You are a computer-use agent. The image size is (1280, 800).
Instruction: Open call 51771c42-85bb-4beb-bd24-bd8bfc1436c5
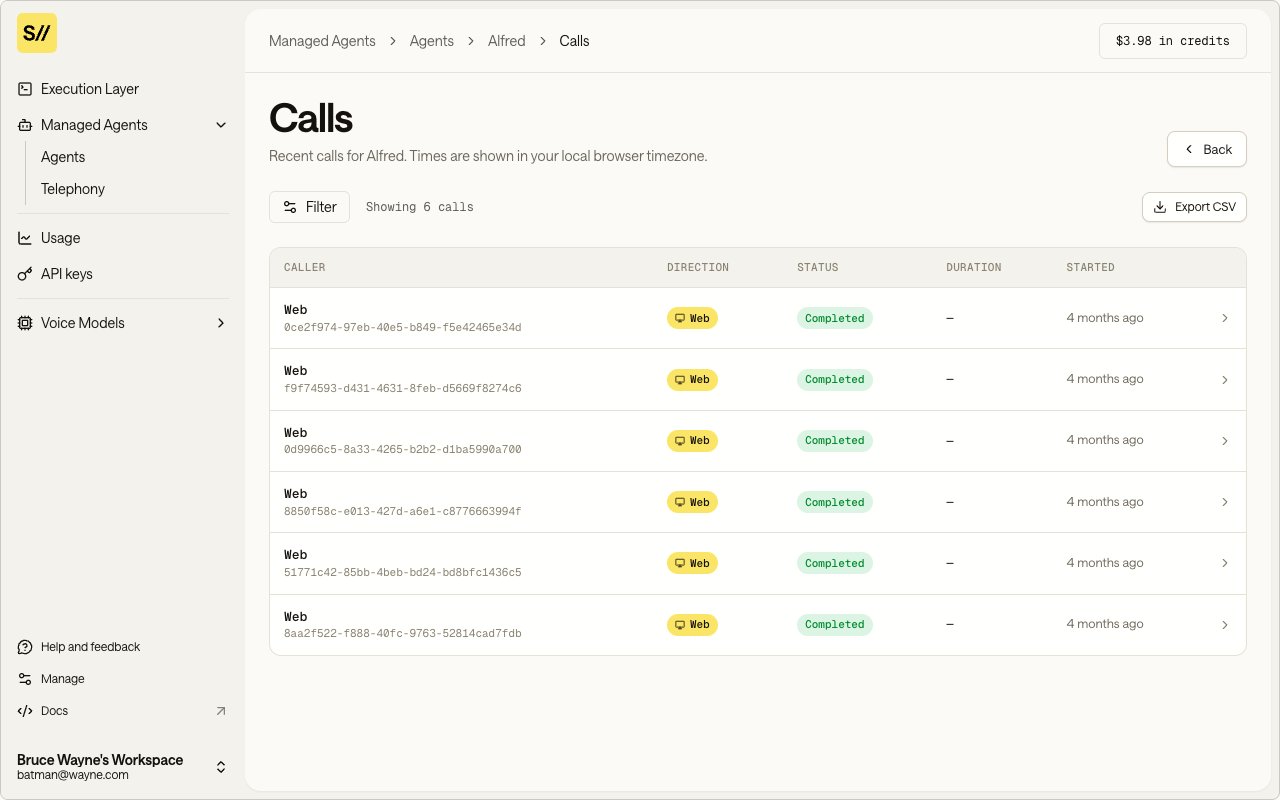tap(758, 563)
